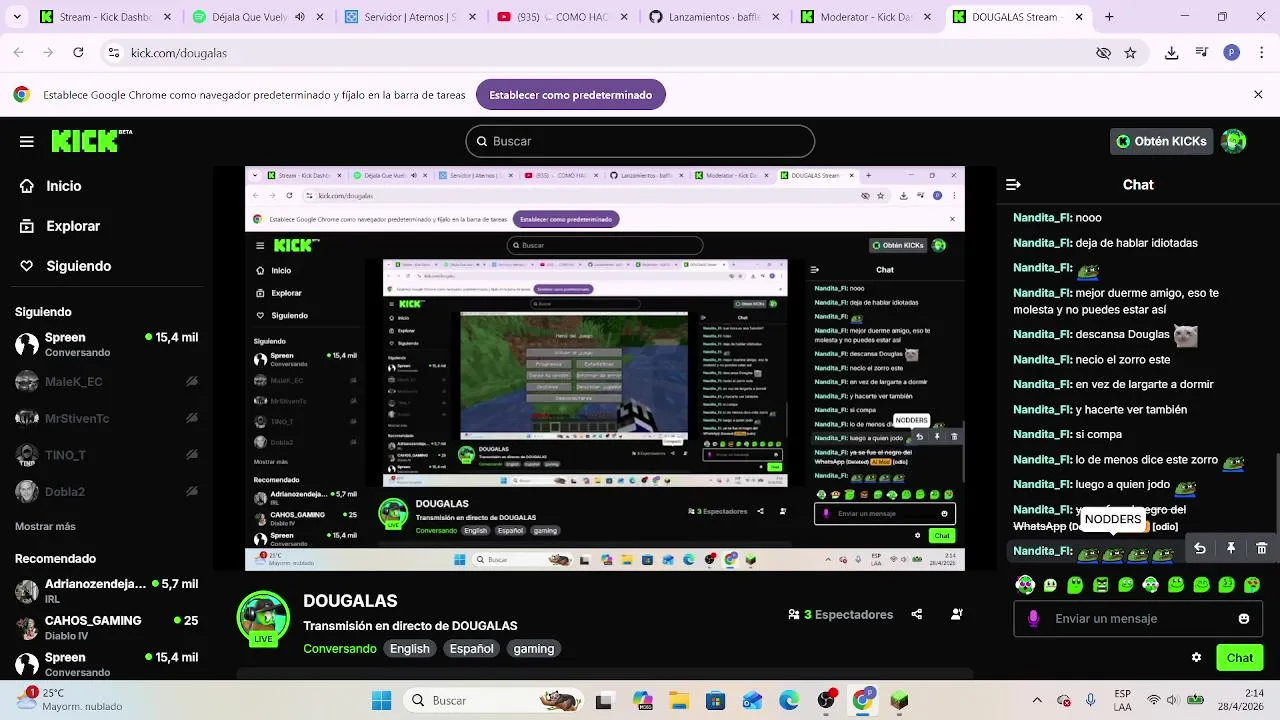This screenshot has height=720, width=1280.
Task: Click the KICK beta logo
Action: (x=92, y=141)
